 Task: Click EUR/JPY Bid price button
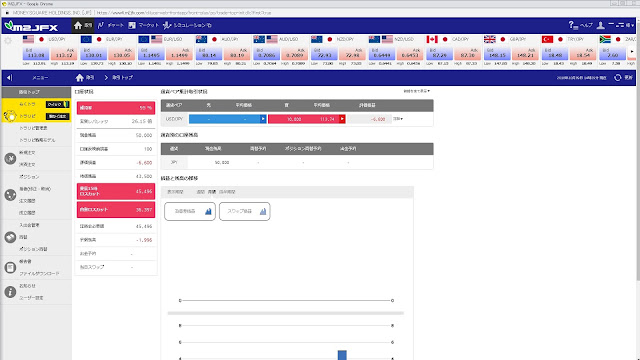(x=93, y=53)
